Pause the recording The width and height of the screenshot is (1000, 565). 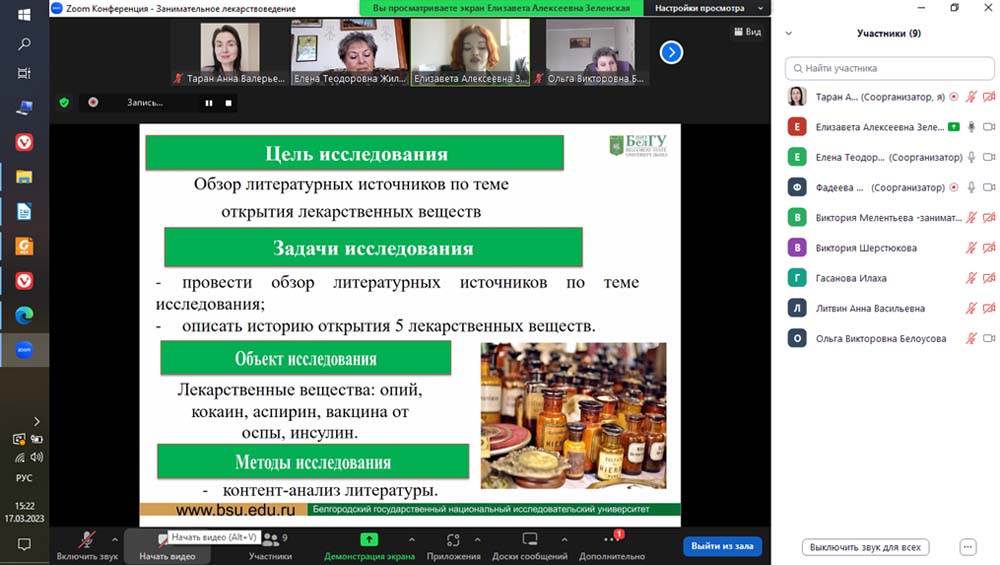pos(209,102)
